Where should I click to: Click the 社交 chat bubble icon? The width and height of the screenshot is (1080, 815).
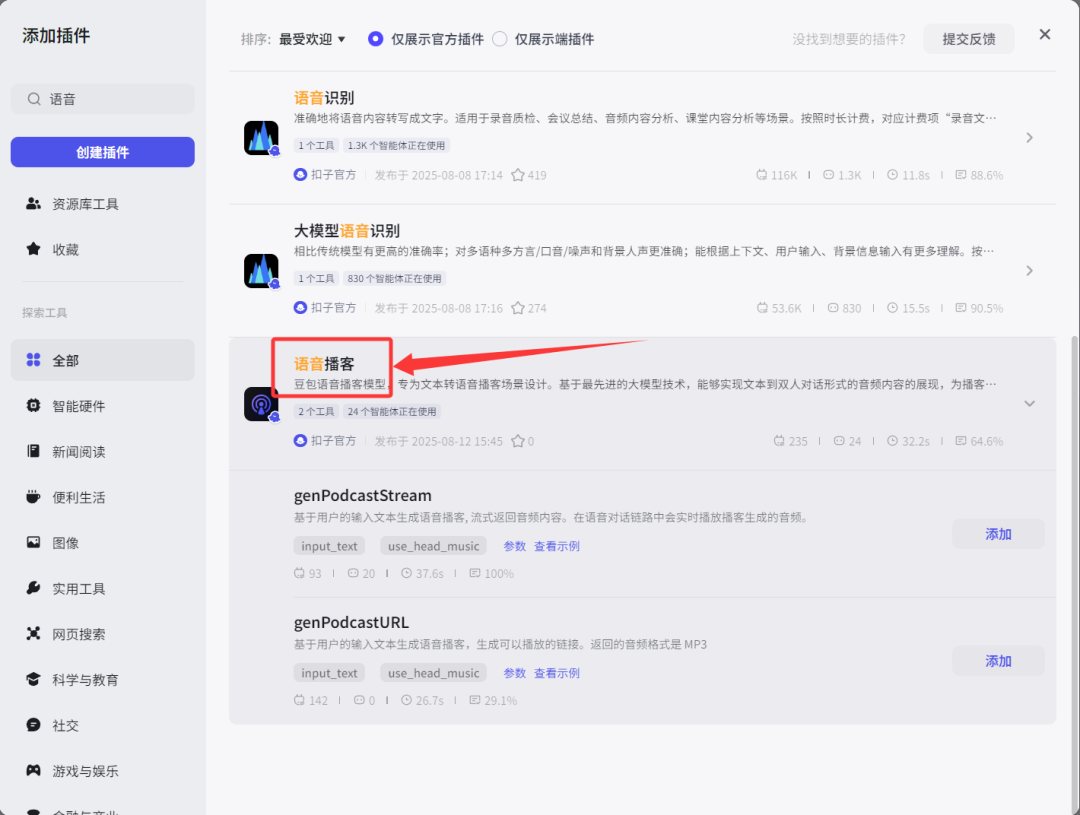tap(33, 725)
